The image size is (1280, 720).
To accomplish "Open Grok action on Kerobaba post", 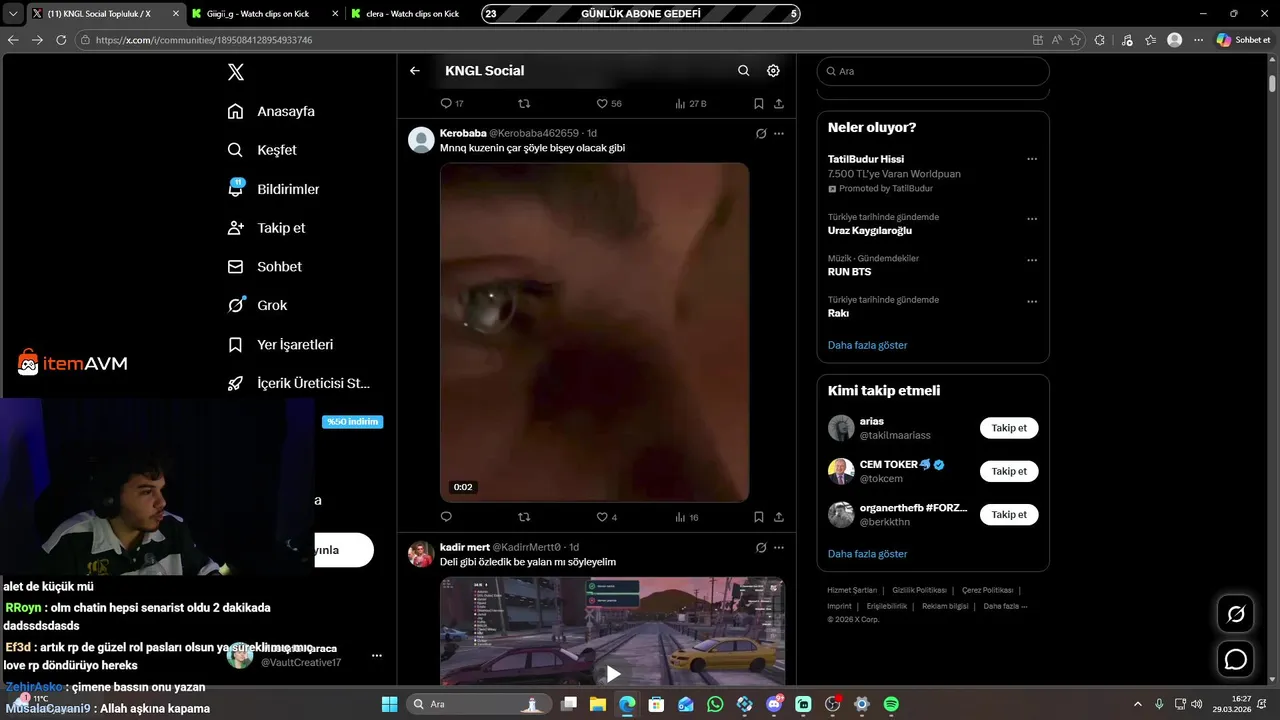I will click(x=761, y=133).
